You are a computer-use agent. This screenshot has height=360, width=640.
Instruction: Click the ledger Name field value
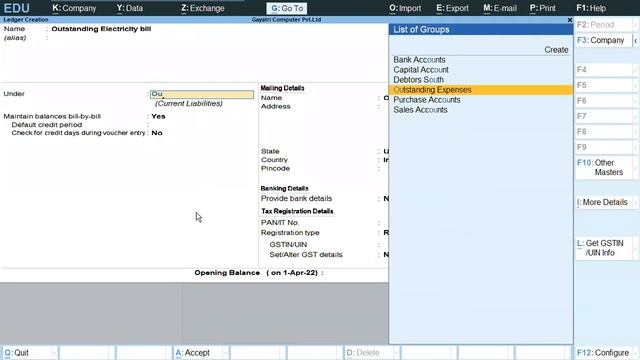(101, 29)
